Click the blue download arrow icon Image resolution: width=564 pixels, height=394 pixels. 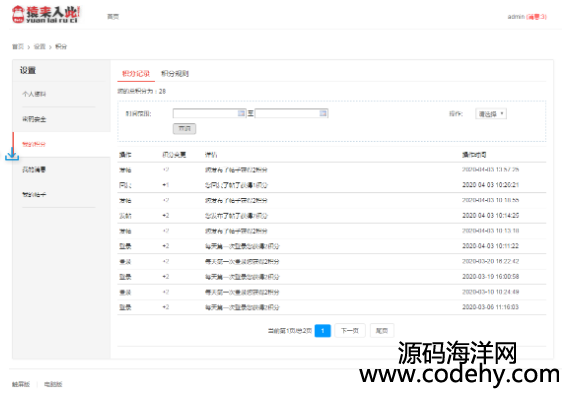(12, 154)
